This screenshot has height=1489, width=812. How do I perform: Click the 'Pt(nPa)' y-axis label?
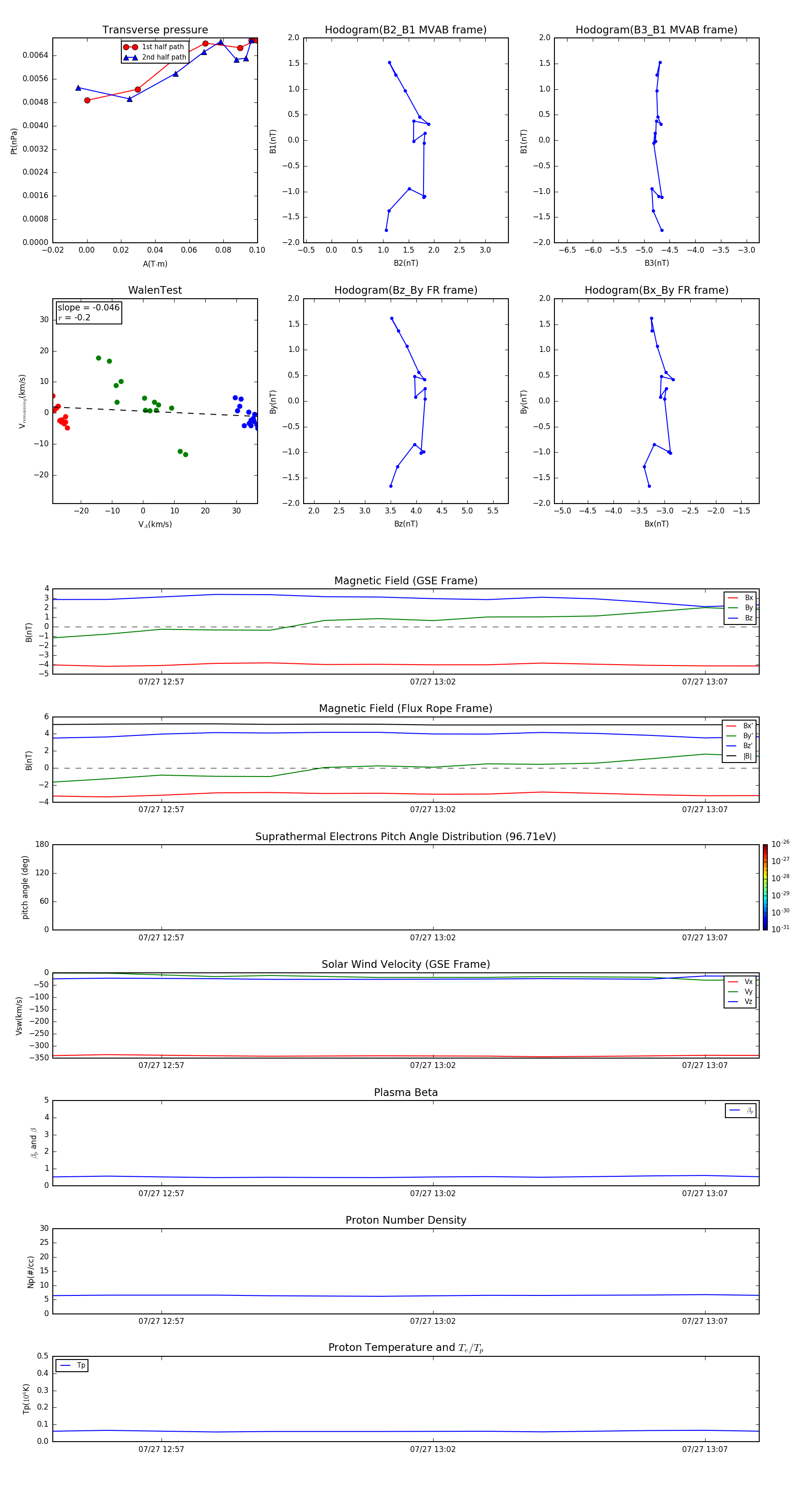click(x=14, y=141)
